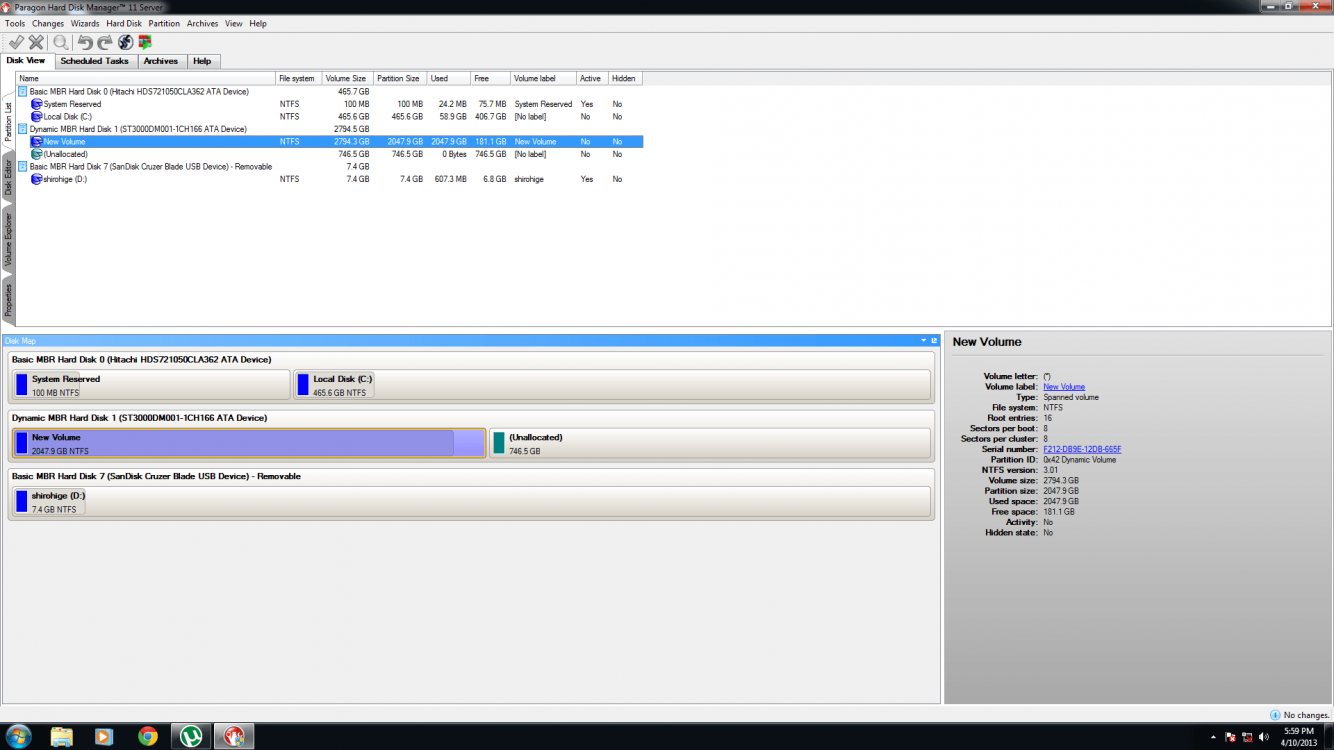Open Windows Start menu

[x=18, y=737]
